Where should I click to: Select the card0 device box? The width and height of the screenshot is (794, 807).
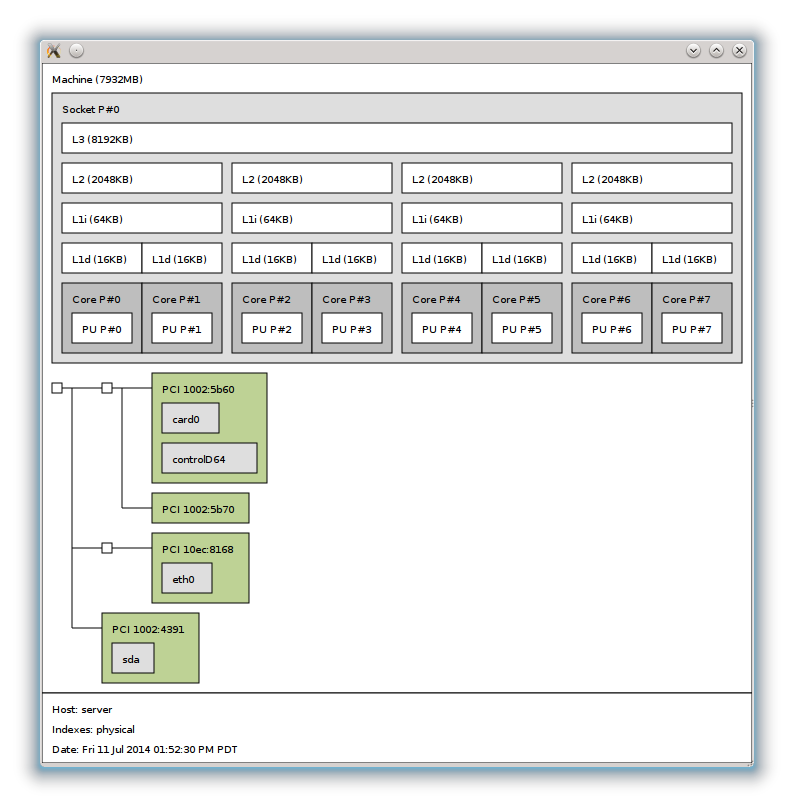tap(190, 419)
